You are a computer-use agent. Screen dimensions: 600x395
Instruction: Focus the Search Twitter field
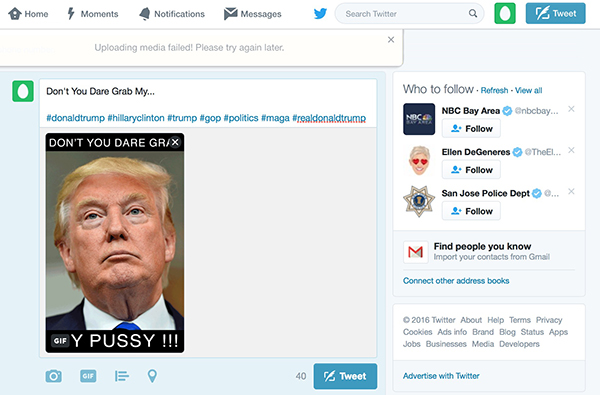(x=409, y=14)
